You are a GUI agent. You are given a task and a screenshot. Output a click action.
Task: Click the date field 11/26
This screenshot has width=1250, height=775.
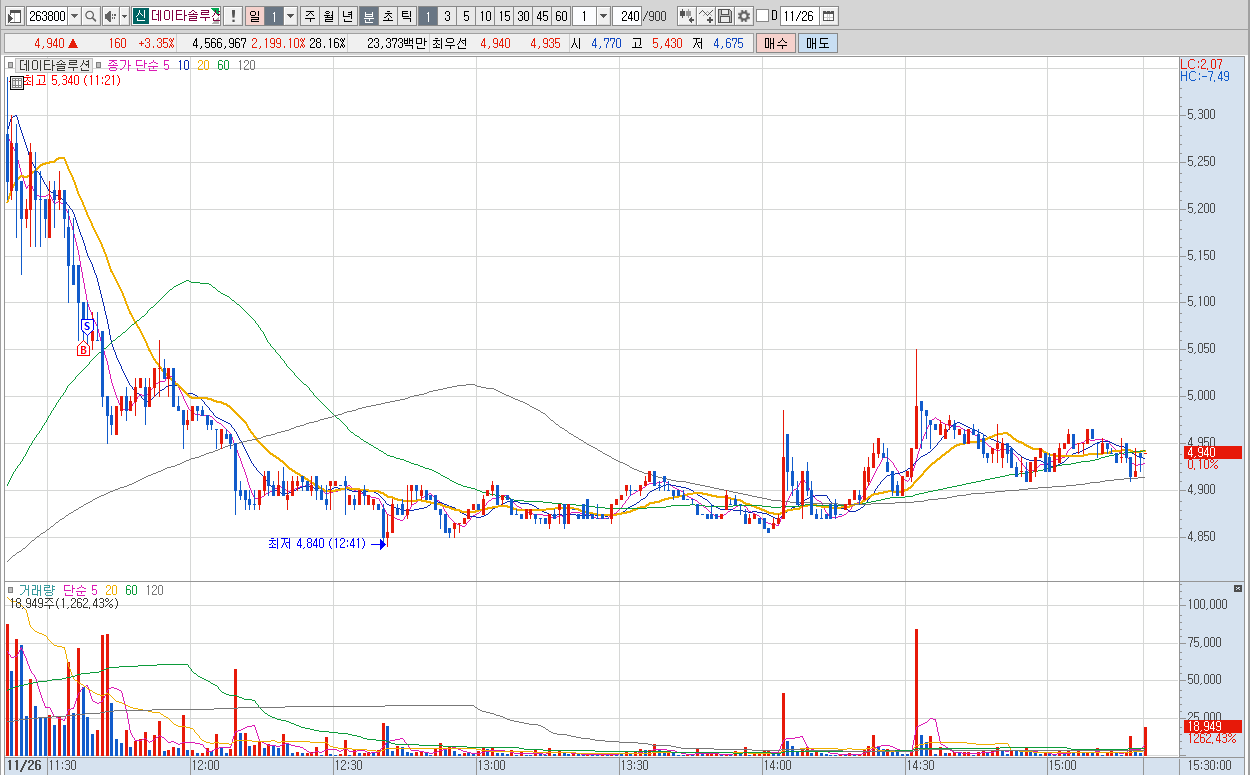click(x=799, y=16)
